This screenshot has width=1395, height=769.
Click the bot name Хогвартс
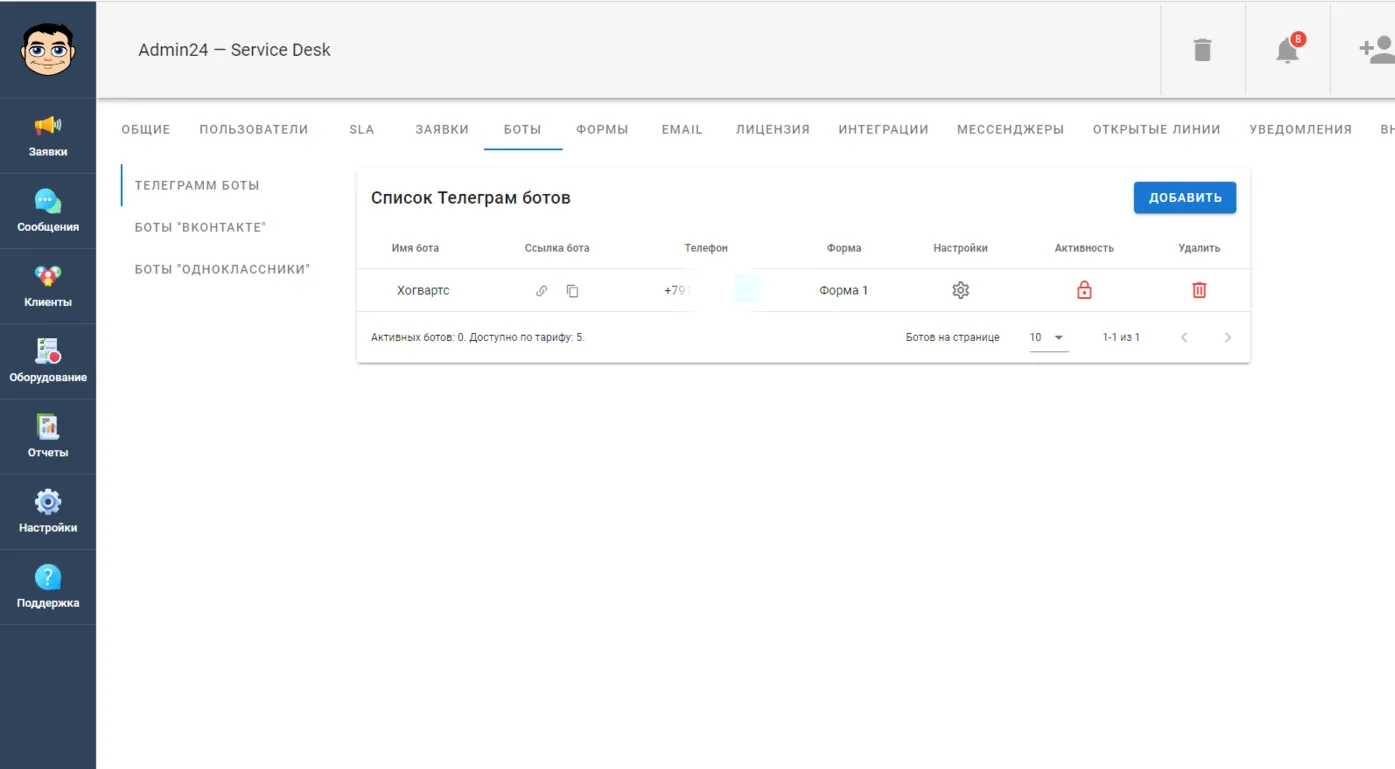(x=423, y=291)
